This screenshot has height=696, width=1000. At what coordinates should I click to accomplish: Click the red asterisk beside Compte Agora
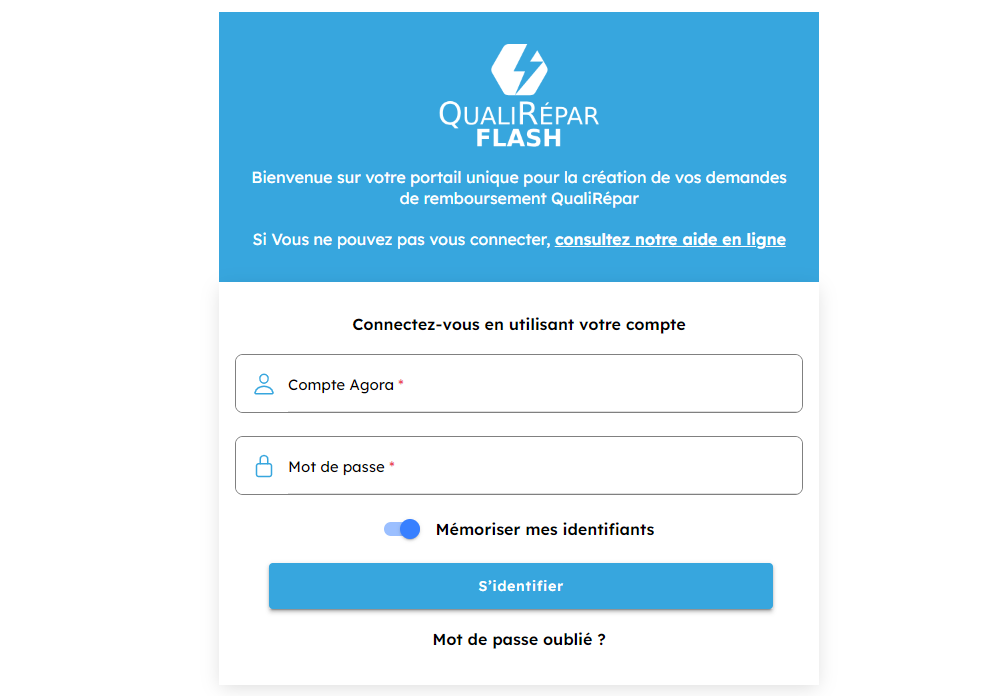[401, 384]
